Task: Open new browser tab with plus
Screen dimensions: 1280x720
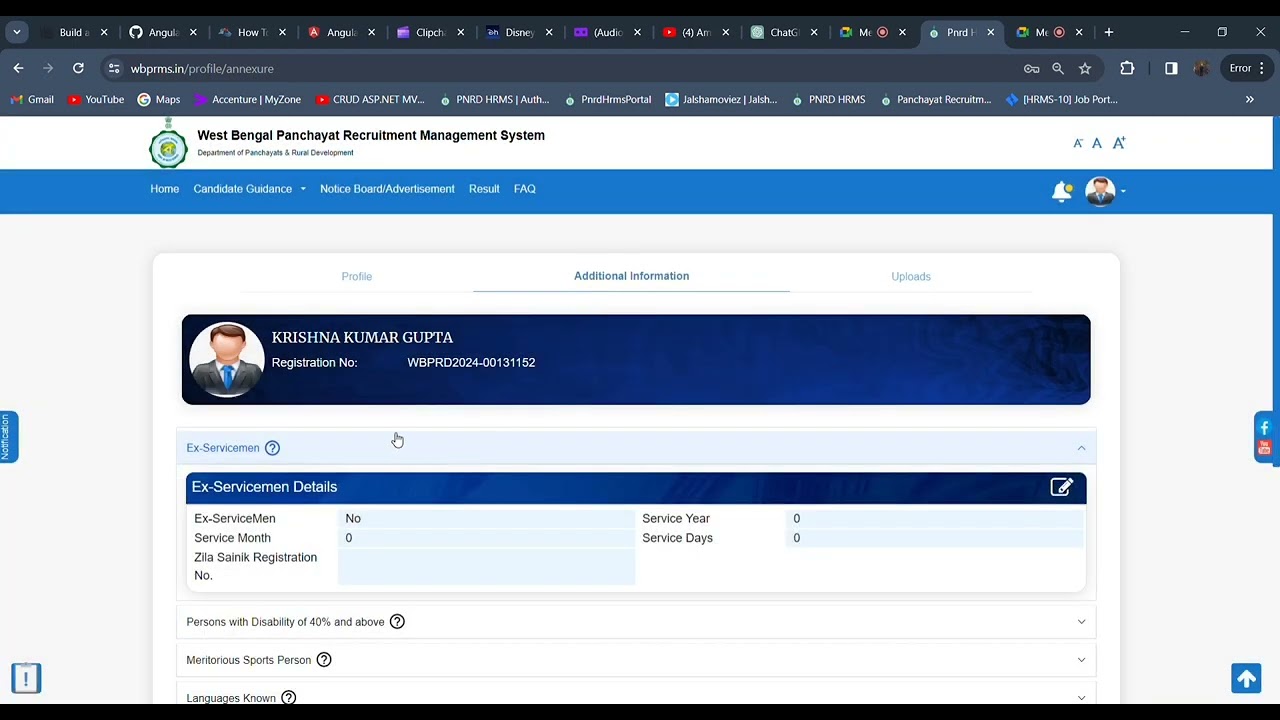Action: pyautogui.click(x=1108, y=32)
